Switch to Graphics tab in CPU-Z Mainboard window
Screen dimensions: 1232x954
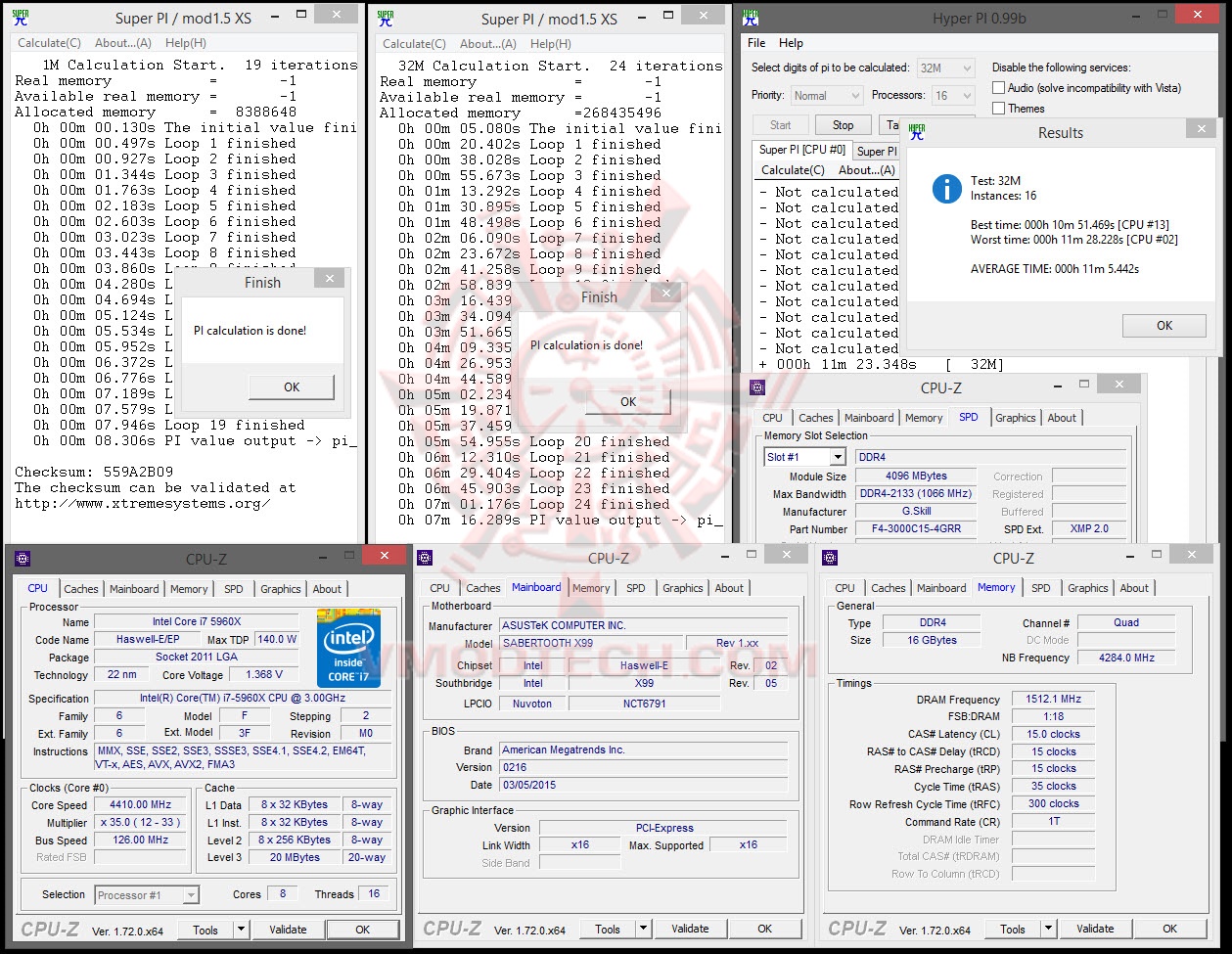(x=683, y=588)
